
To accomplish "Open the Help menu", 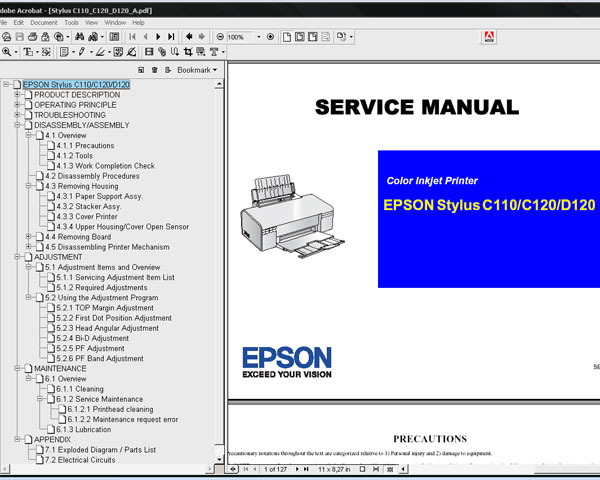I will click(x=138, y=23).
